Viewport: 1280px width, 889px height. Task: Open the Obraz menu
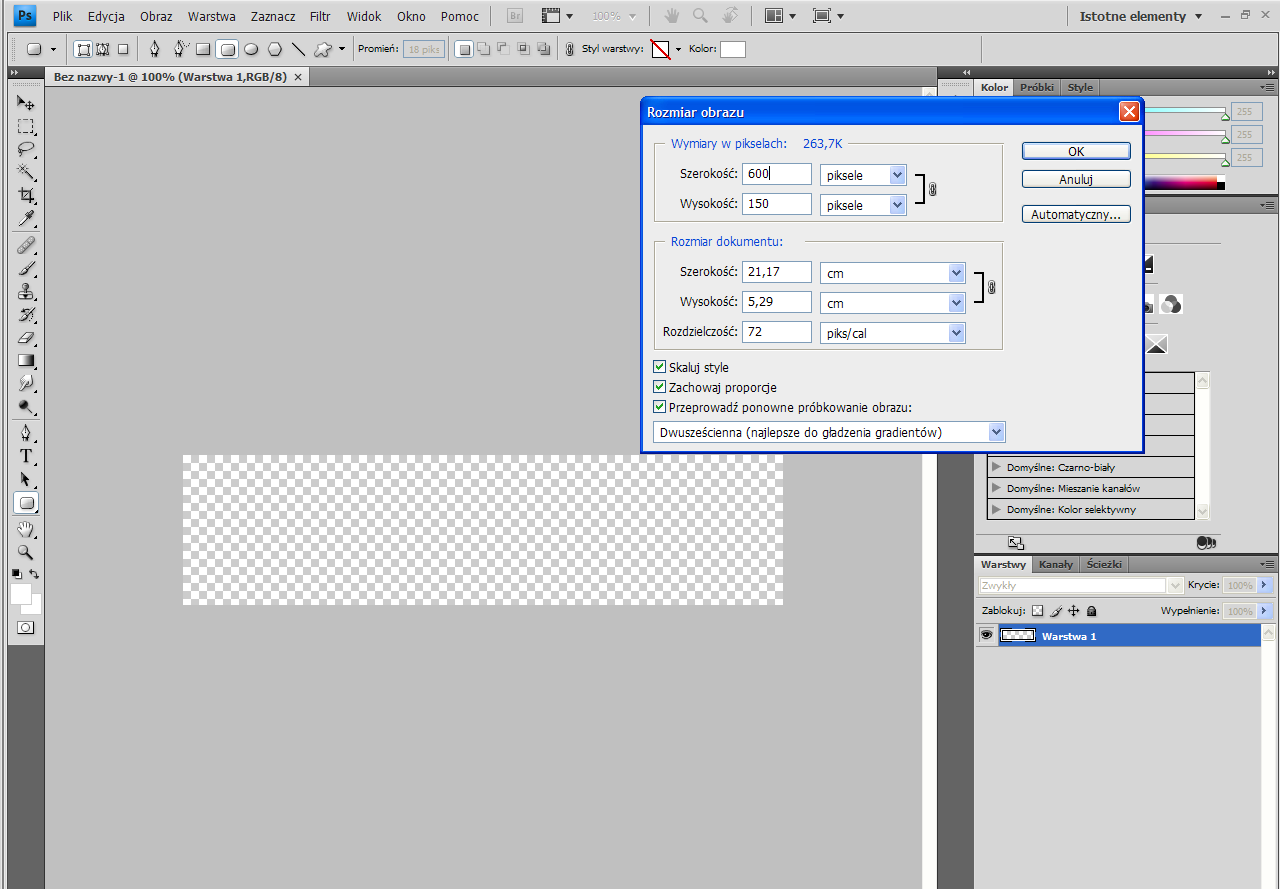156,16
